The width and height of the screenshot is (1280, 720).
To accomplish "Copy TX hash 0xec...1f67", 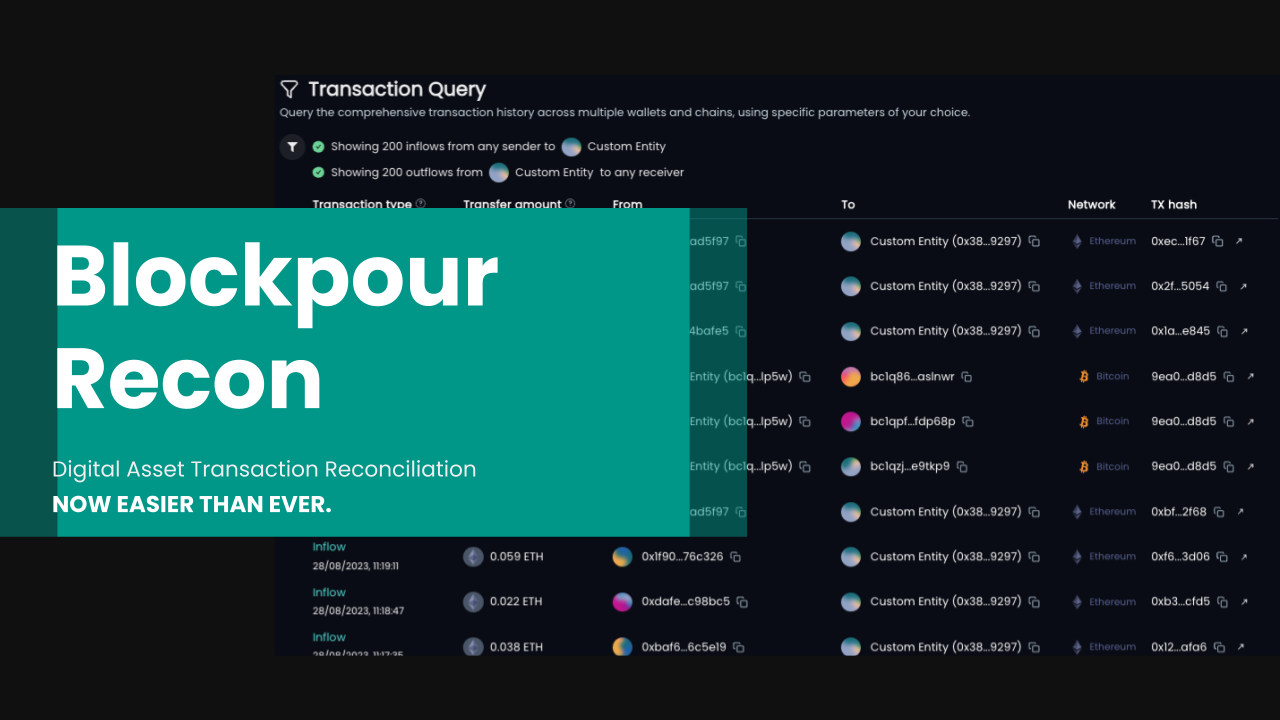I will pos(1219,241).
